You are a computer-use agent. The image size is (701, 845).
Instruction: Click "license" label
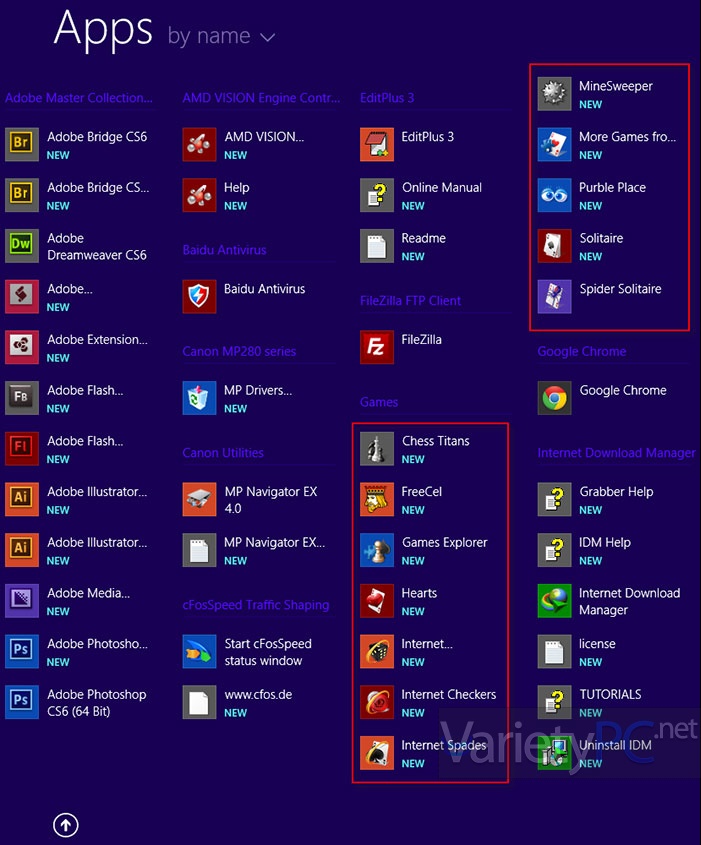click(x=597, y=643)
